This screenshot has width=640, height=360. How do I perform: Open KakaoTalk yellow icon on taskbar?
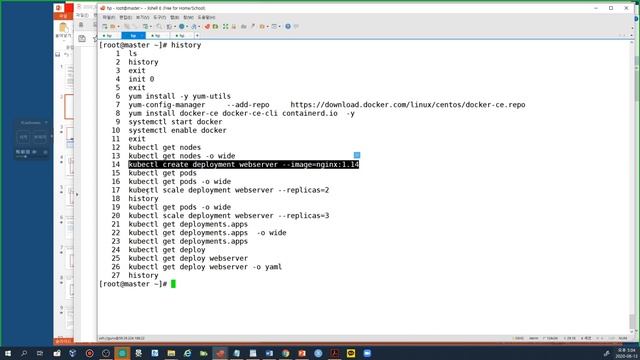point(351,353)
